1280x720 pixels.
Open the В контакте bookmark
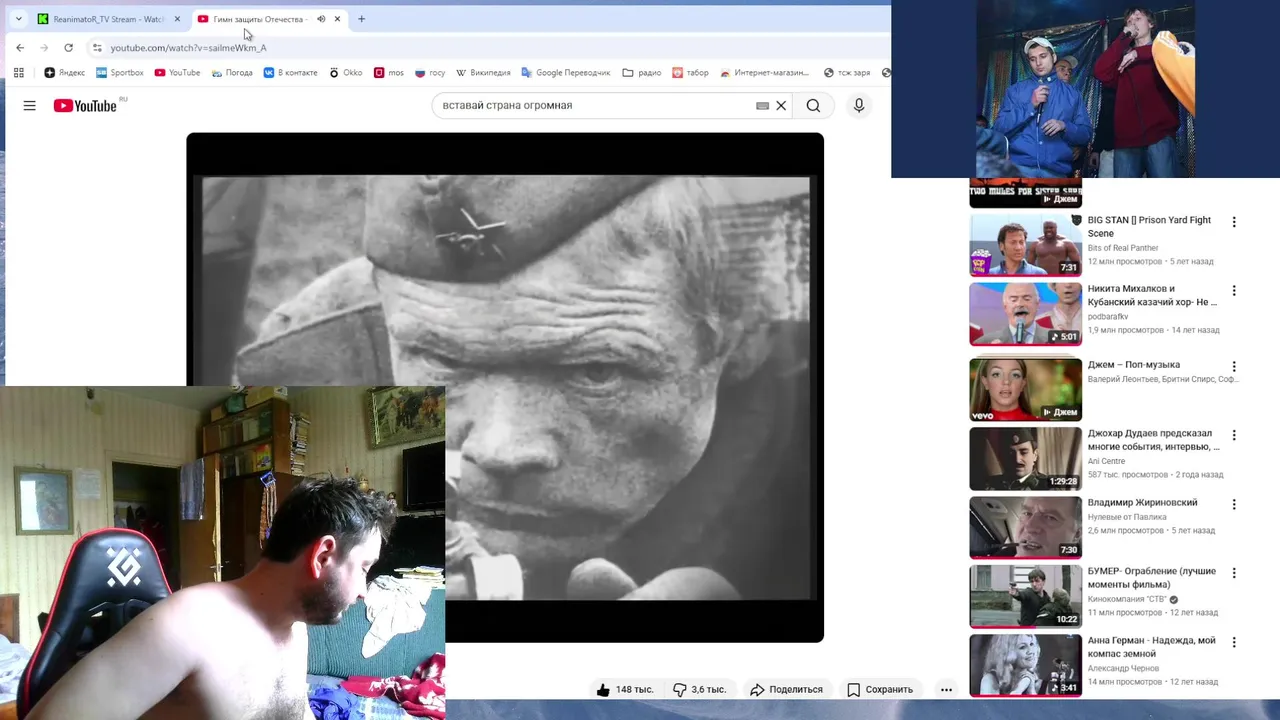[x=290, y=73]
